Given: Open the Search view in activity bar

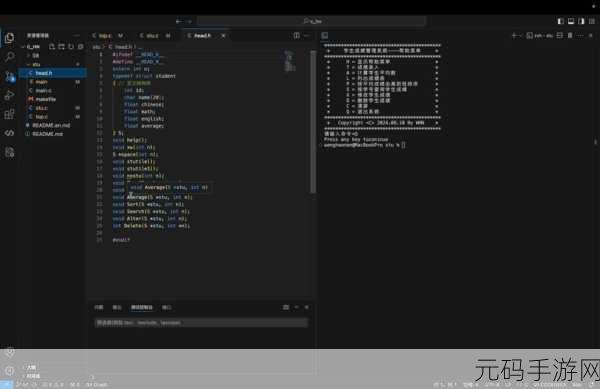Looking at the screenshot, I should 10,57.
